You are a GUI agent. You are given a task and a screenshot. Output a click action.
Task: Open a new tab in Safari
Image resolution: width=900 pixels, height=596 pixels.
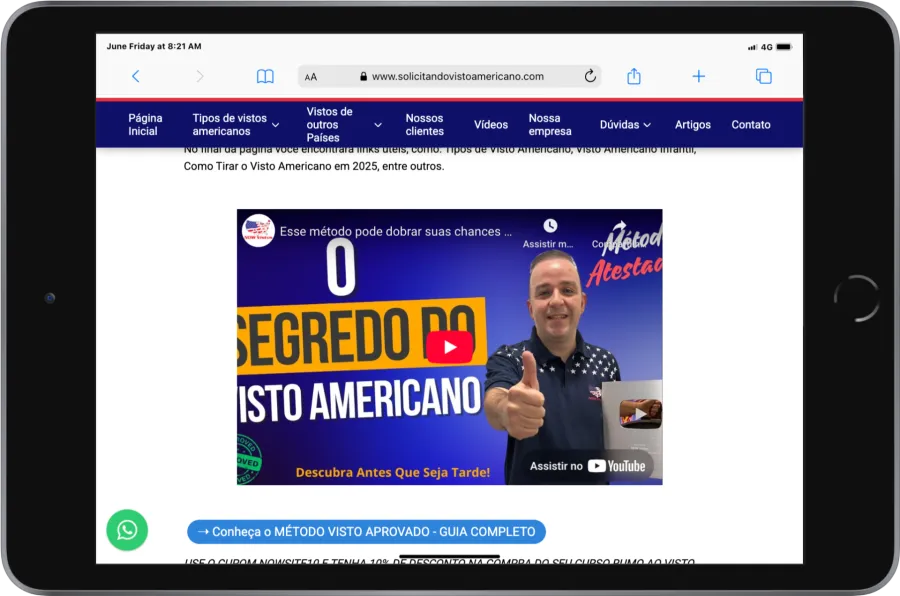pos(698,76)
